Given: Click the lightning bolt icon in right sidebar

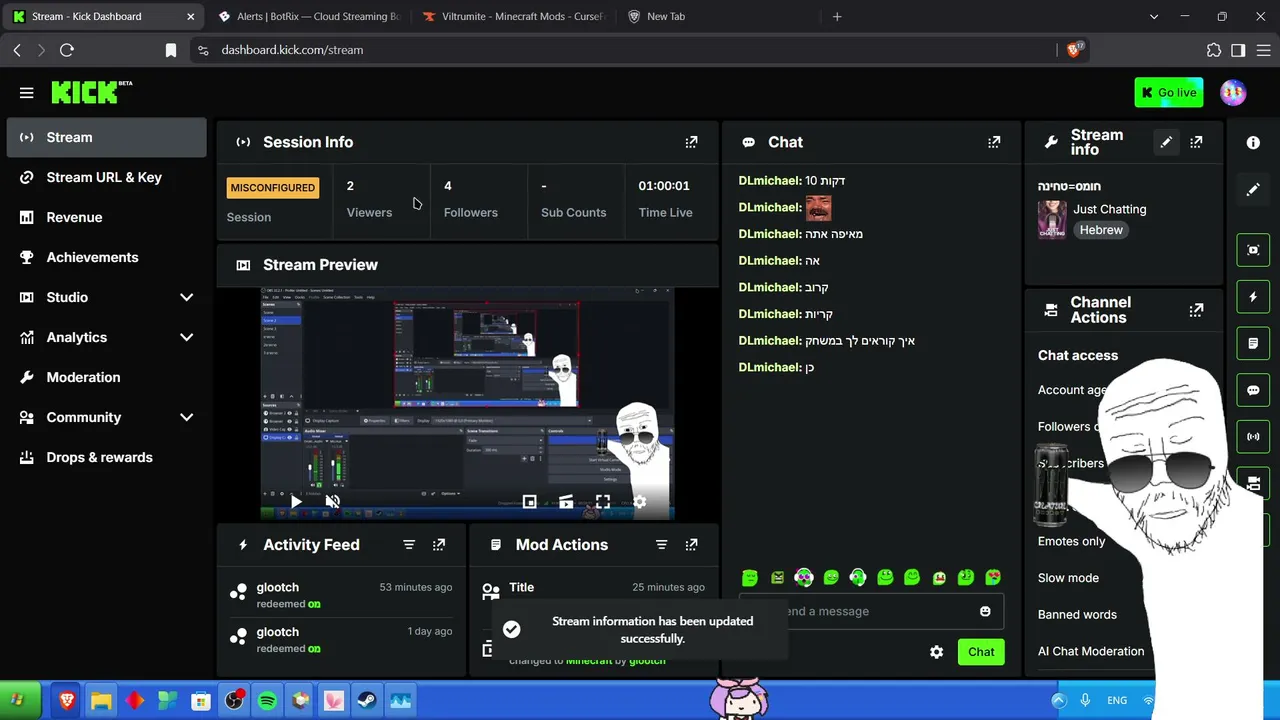Looking at the screenshot, I should pyautogui.click(x=1253, y=297).
